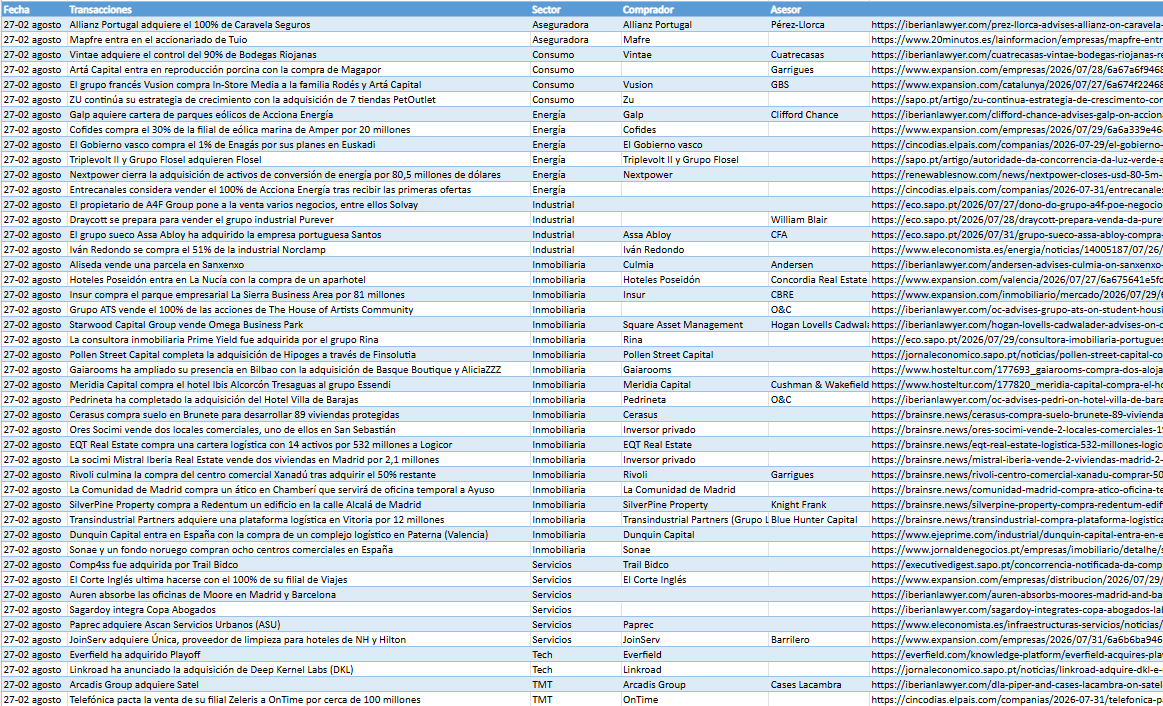Viewport: 1163px width, 706px height.
Task: Select 'Mapfre entra en el accionariado de Tuio' cell
Action: click(298, 39)
